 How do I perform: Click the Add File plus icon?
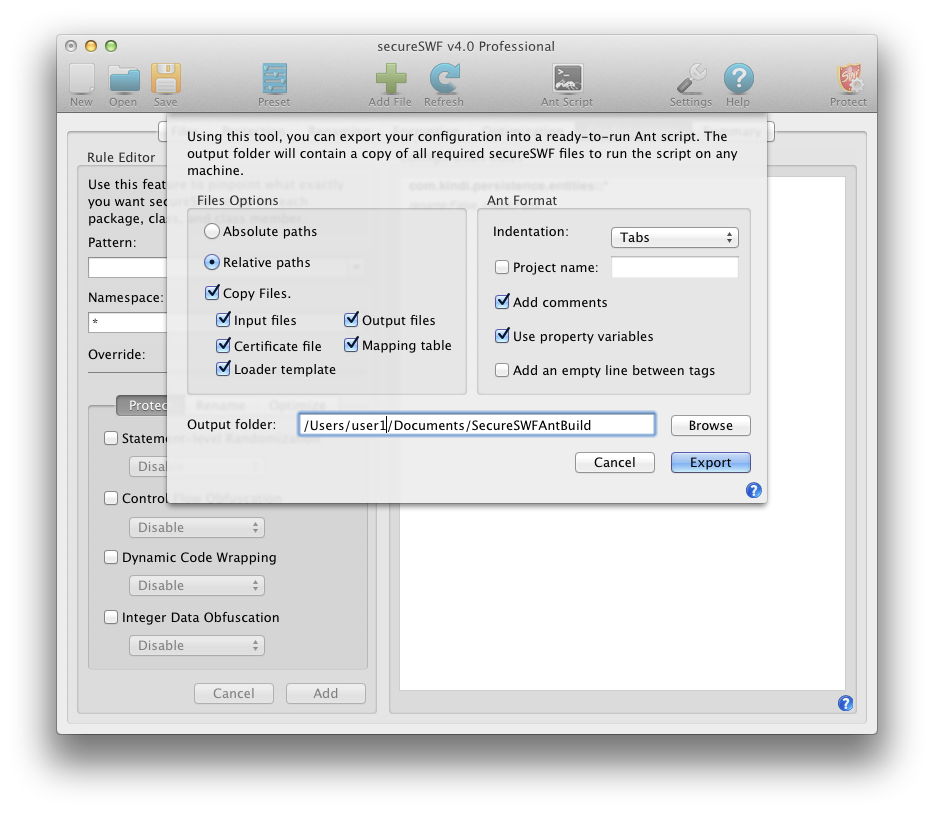tap(390, 80)
